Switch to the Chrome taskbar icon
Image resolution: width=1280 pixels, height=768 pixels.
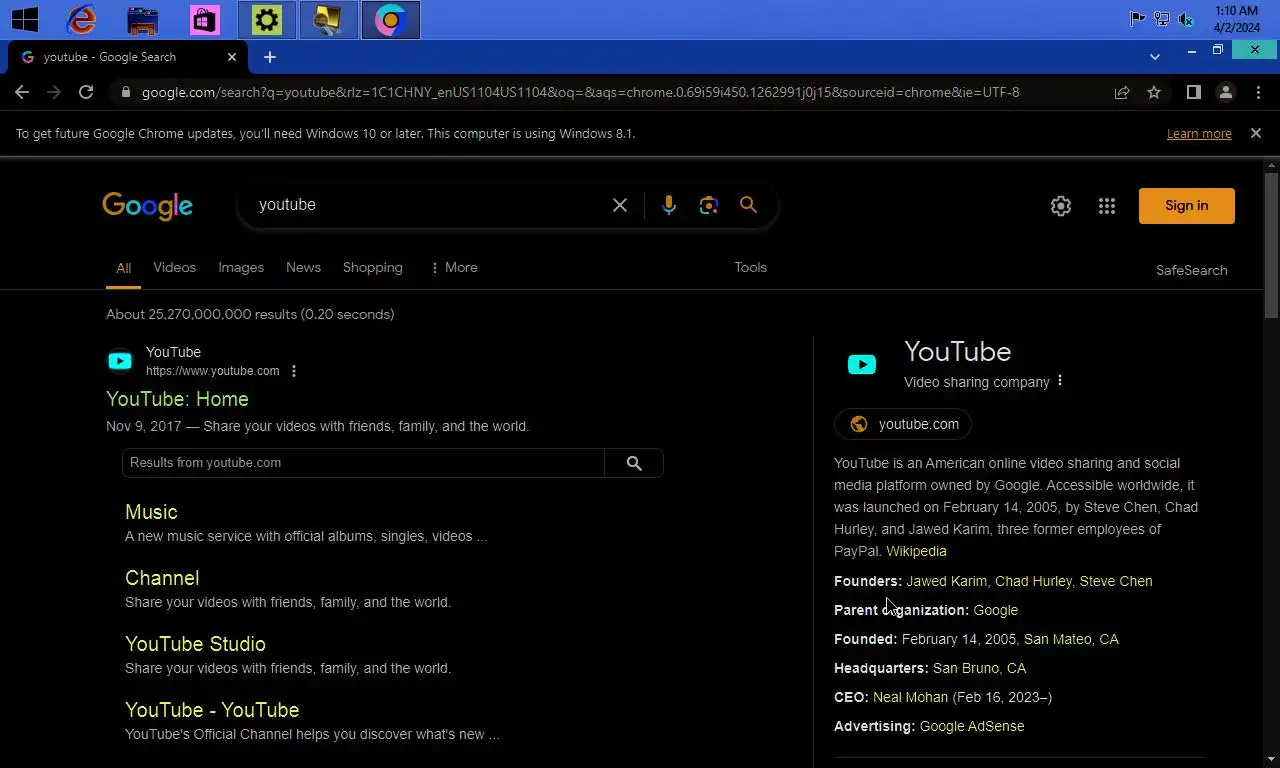(x=390, y=19)
